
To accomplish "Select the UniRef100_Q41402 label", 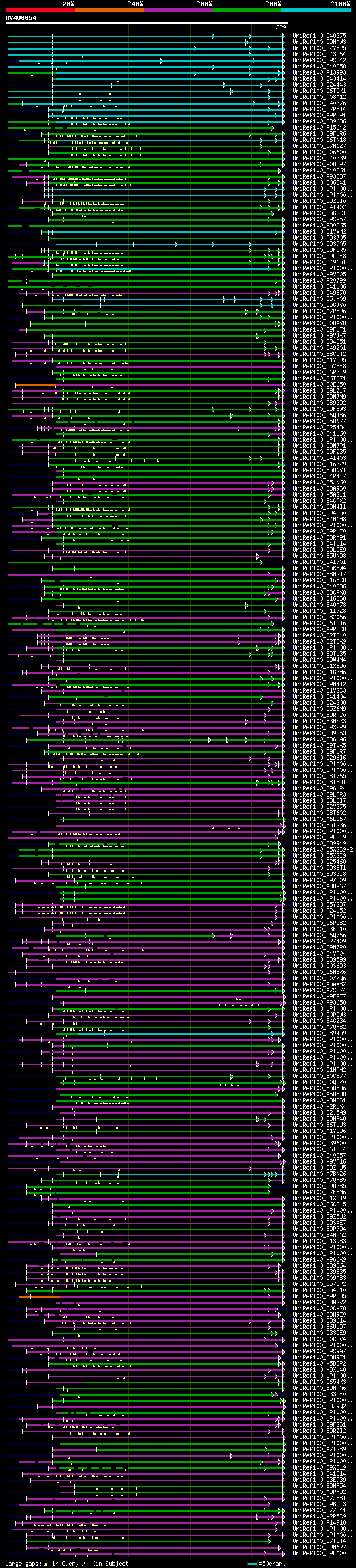I will 319,207.
